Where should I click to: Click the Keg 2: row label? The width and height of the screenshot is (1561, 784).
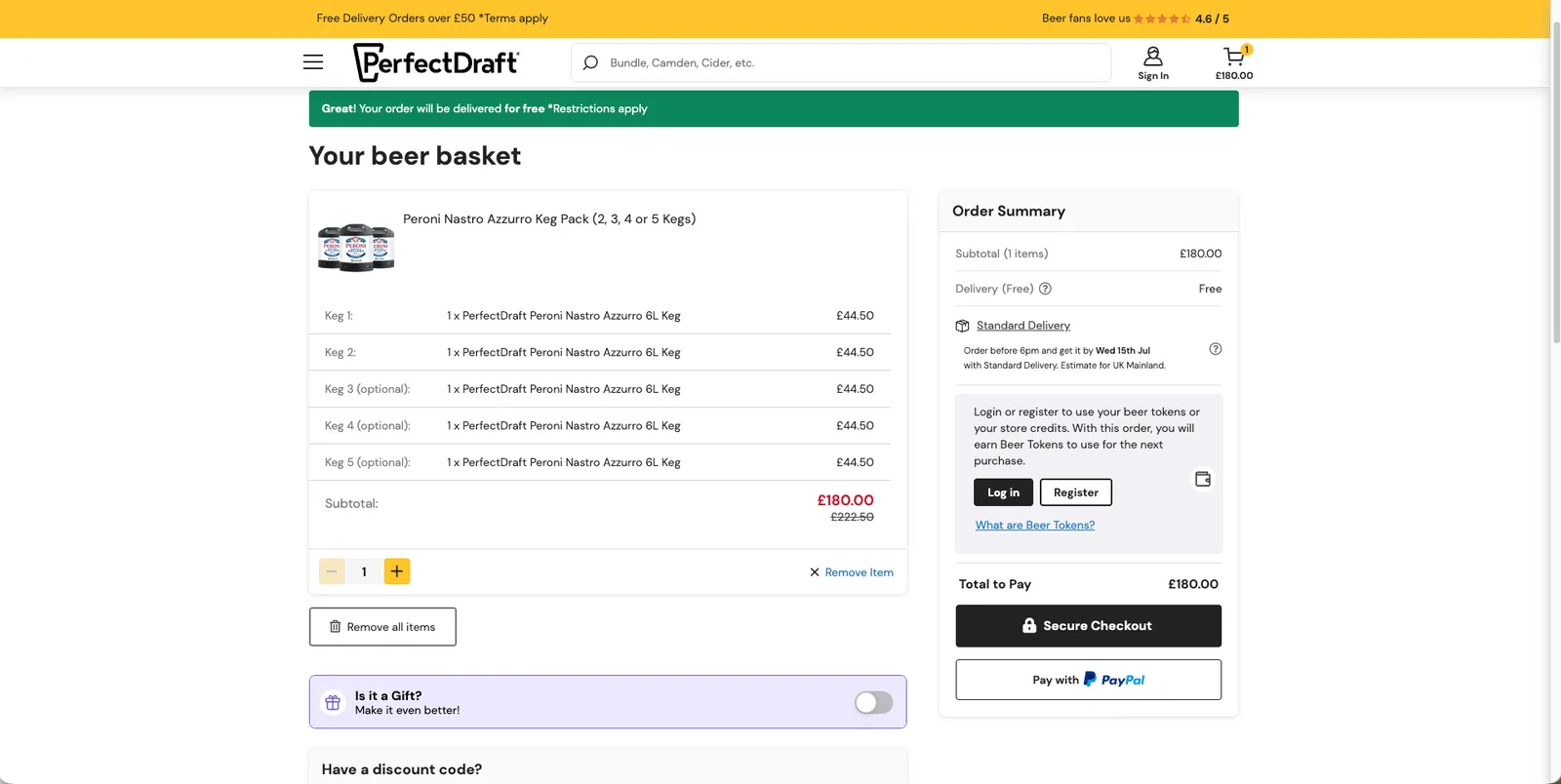coord(340,352)
